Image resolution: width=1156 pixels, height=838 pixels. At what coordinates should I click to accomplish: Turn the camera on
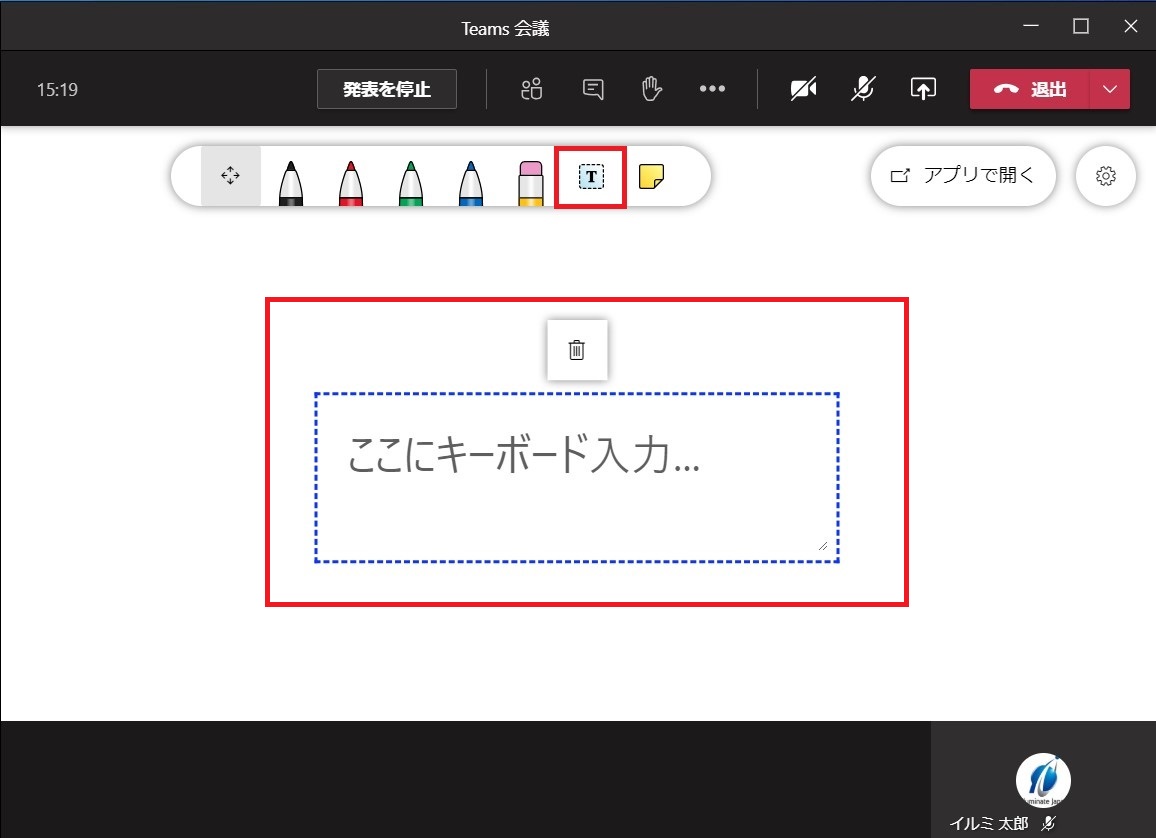(803, 89)
